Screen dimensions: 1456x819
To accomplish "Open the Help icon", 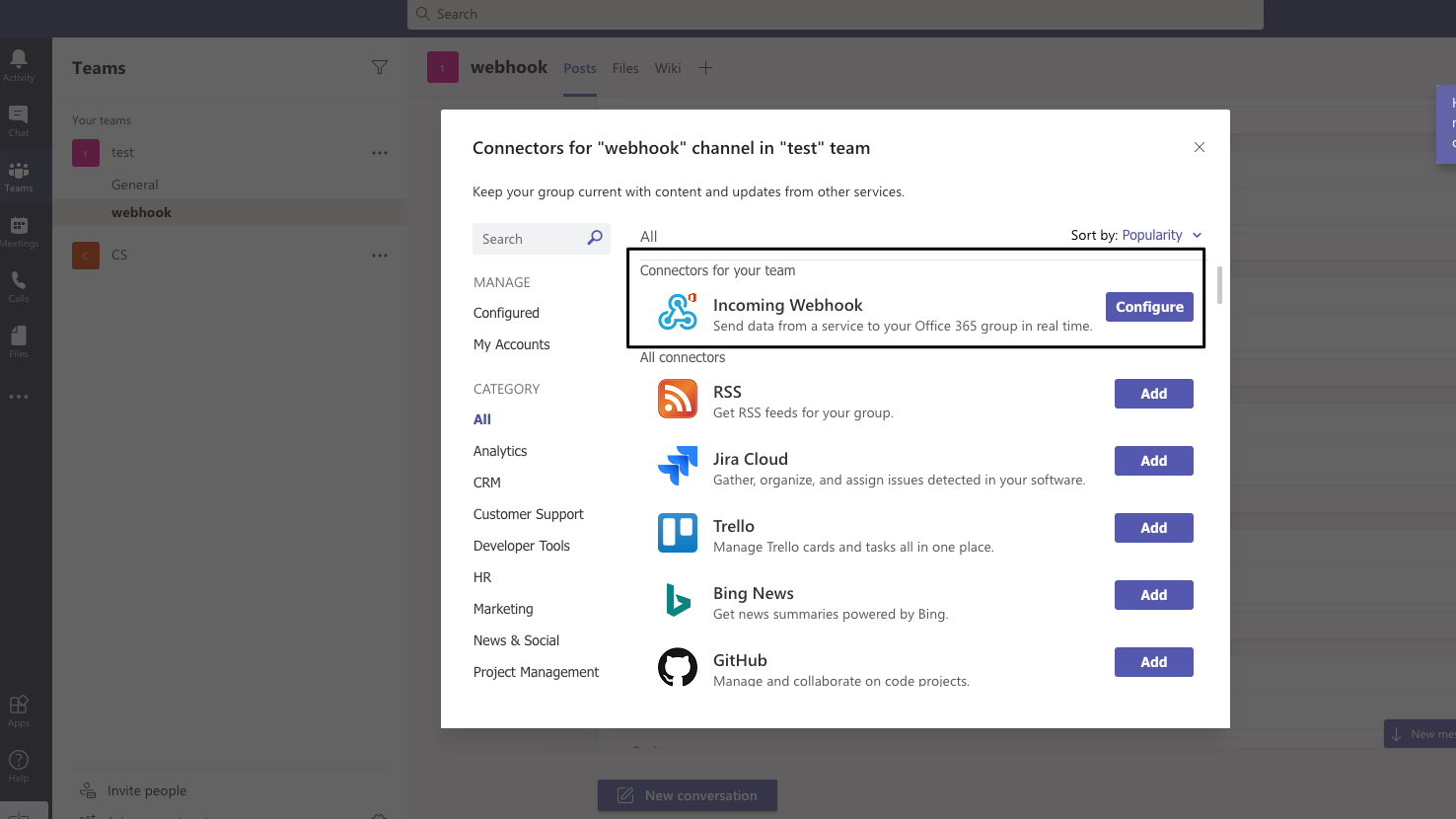I will 19,760.
